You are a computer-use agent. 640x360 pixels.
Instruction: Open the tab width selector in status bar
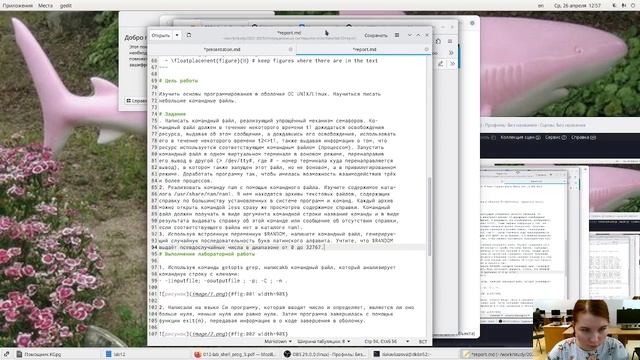324,341
